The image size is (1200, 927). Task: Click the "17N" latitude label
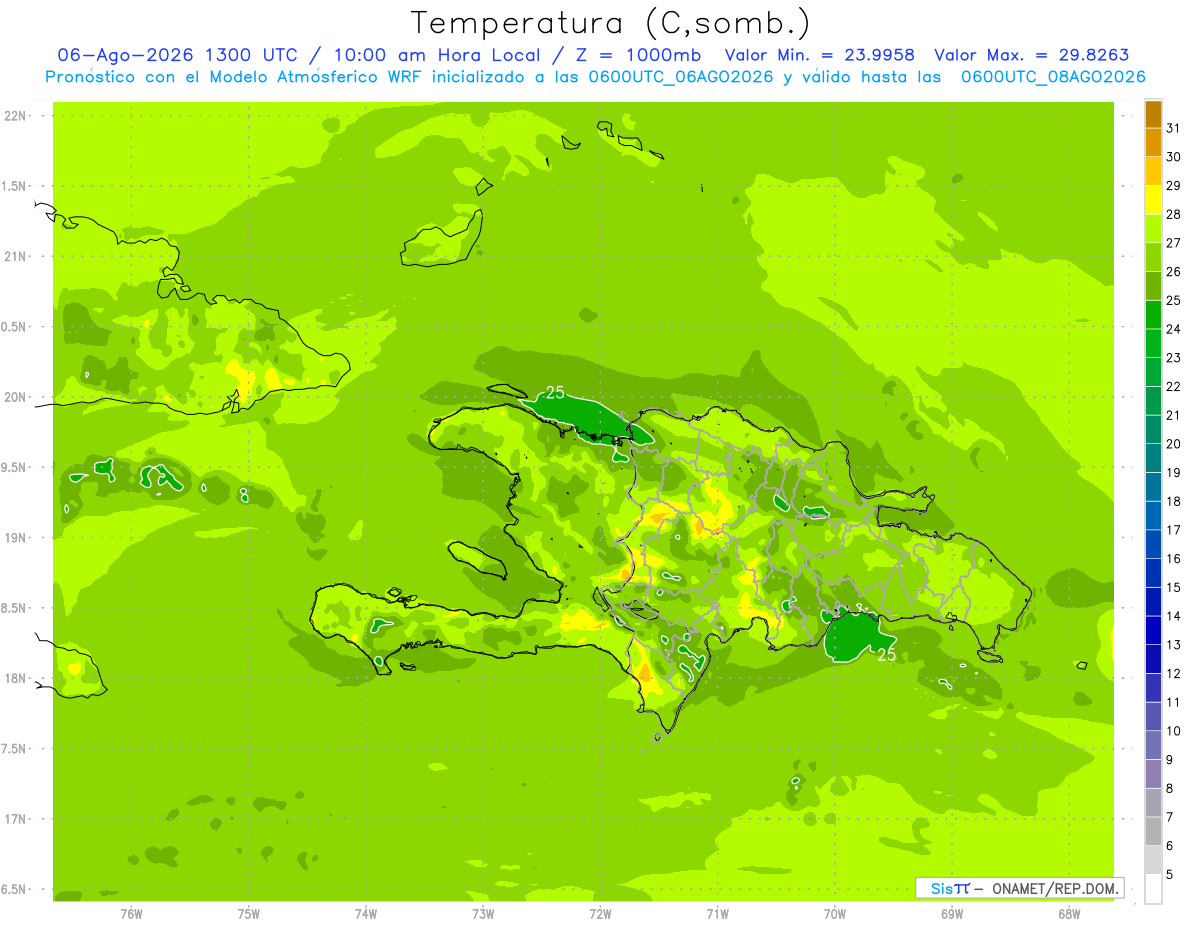point(17,820)
